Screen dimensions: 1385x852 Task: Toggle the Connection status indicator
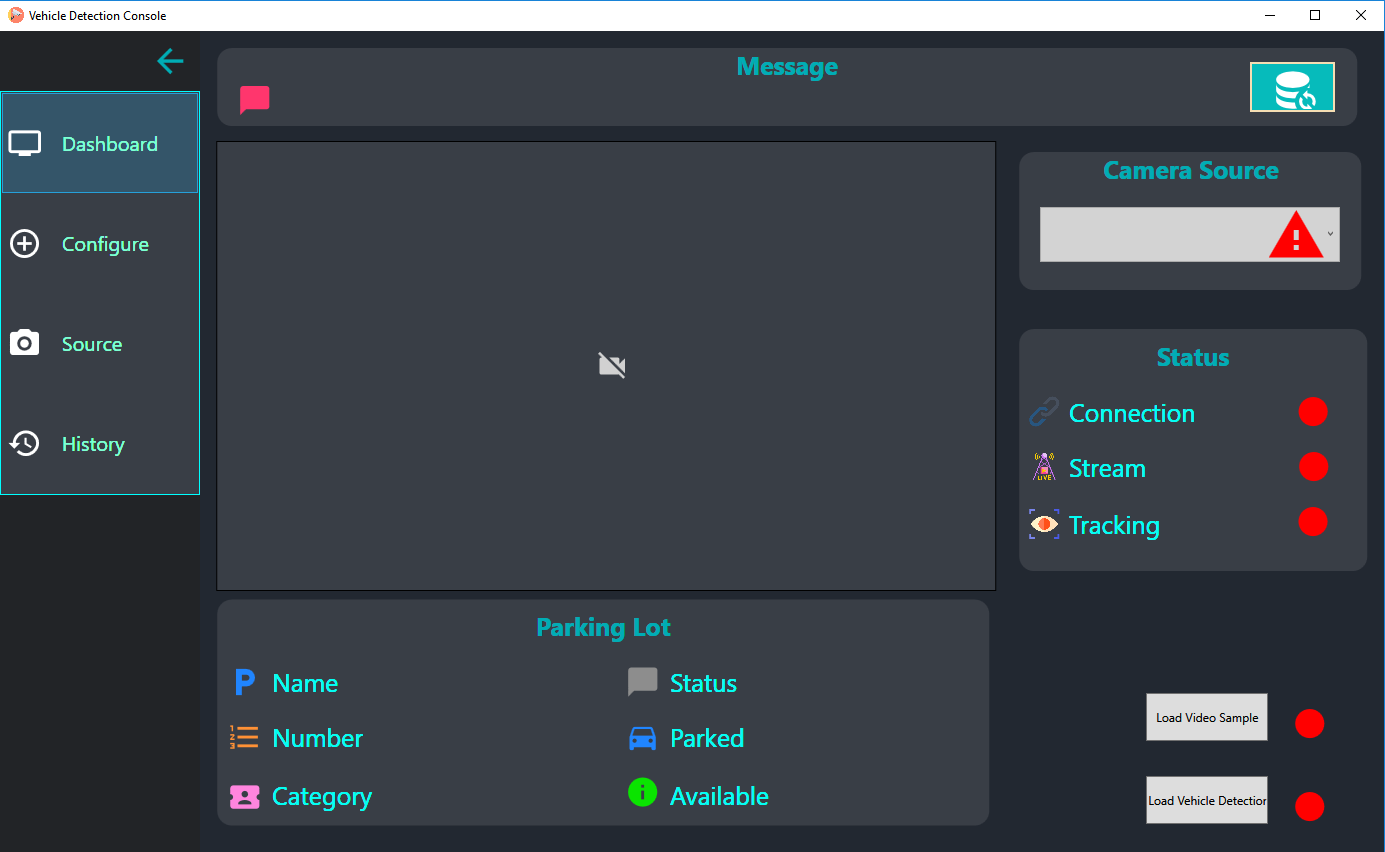[1313, 411]
